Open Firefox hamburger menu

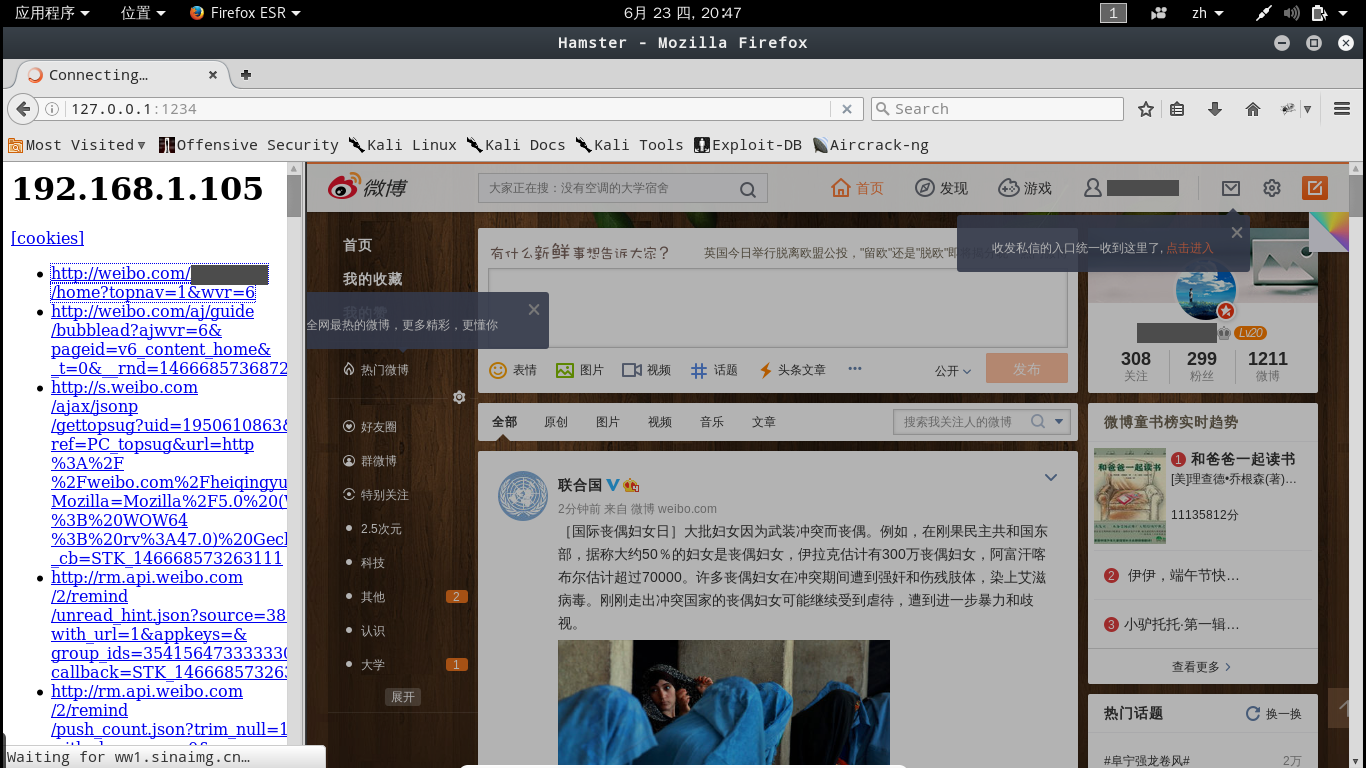tap(1343, 109)
